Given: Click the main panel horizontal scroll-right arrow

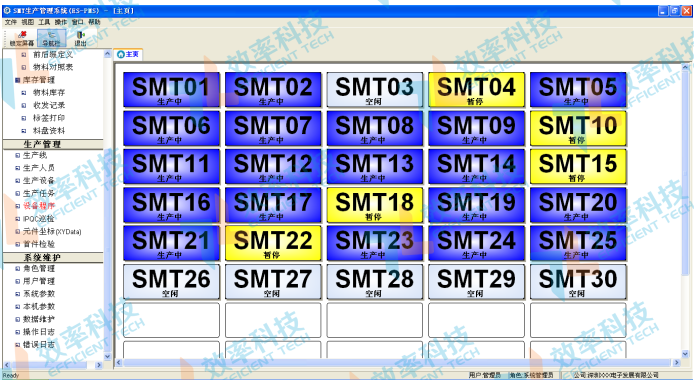Looking at the screenshot, I should 676,363.
